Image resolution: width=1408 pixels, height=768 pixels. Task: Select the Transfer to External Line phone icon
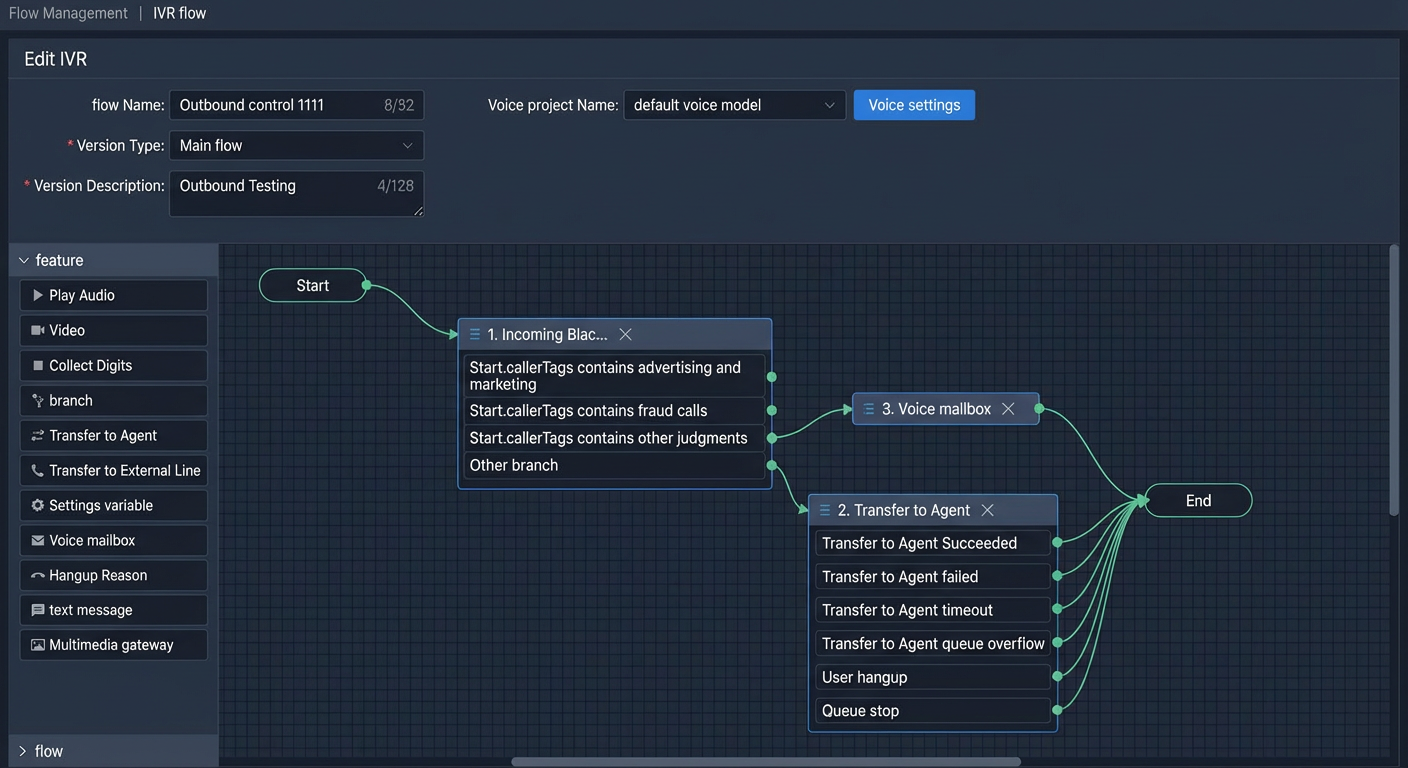point(38,470)
